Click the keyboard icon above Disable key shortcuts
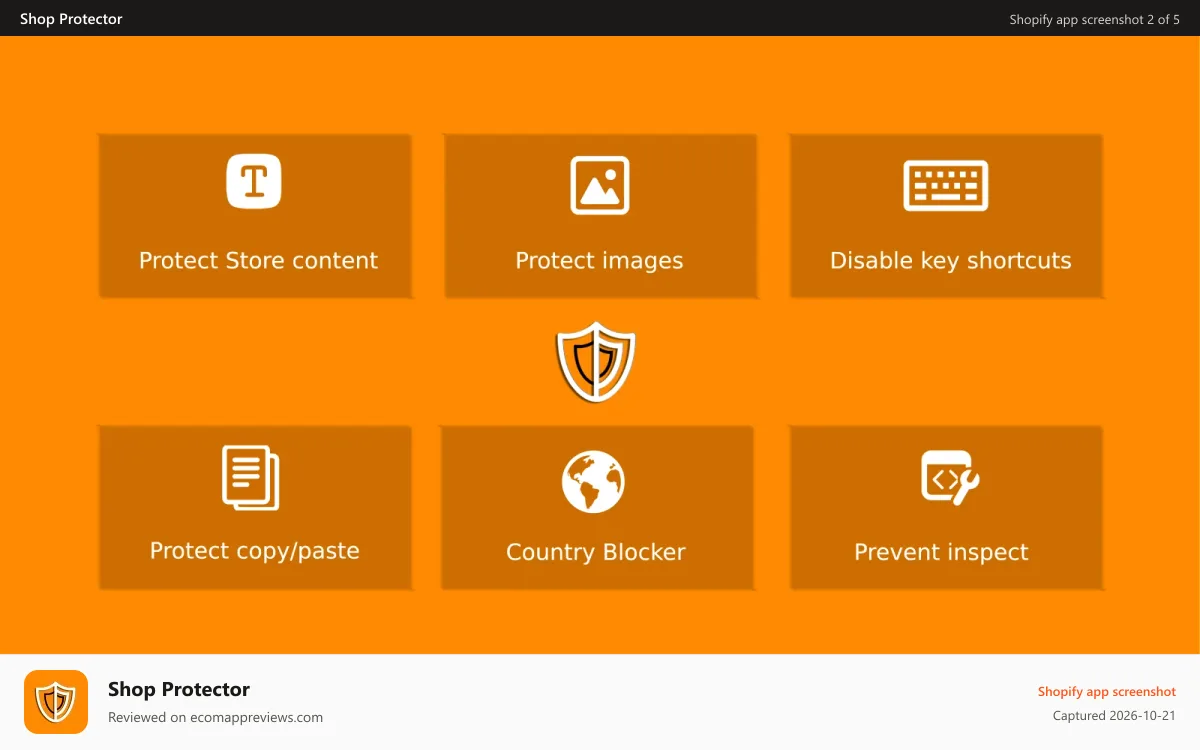The width and height of the screenshot is (1200, 750). (946, 186)
